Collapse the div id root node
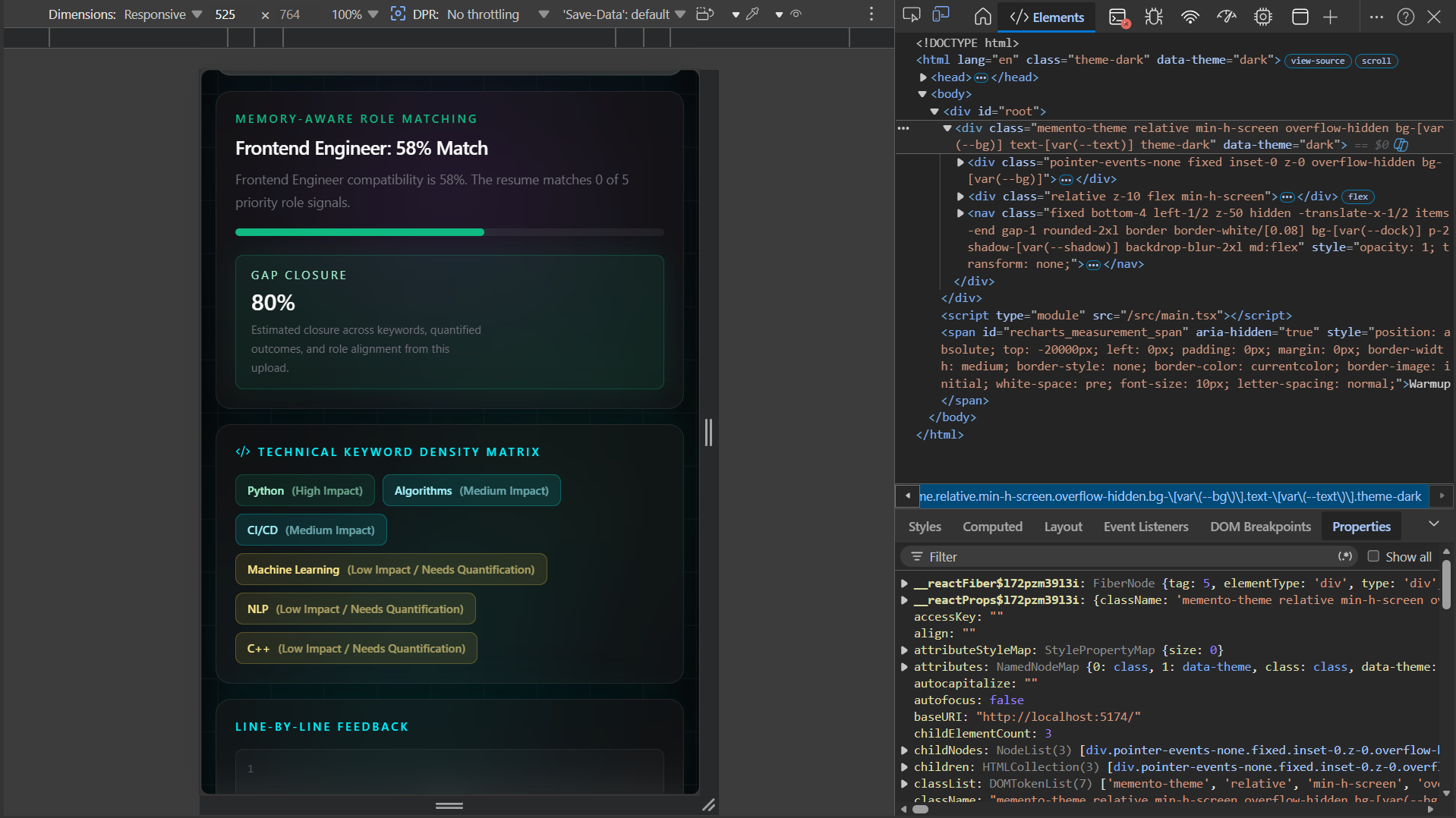This screenshot has width=1456, height=818. [934, 112]
